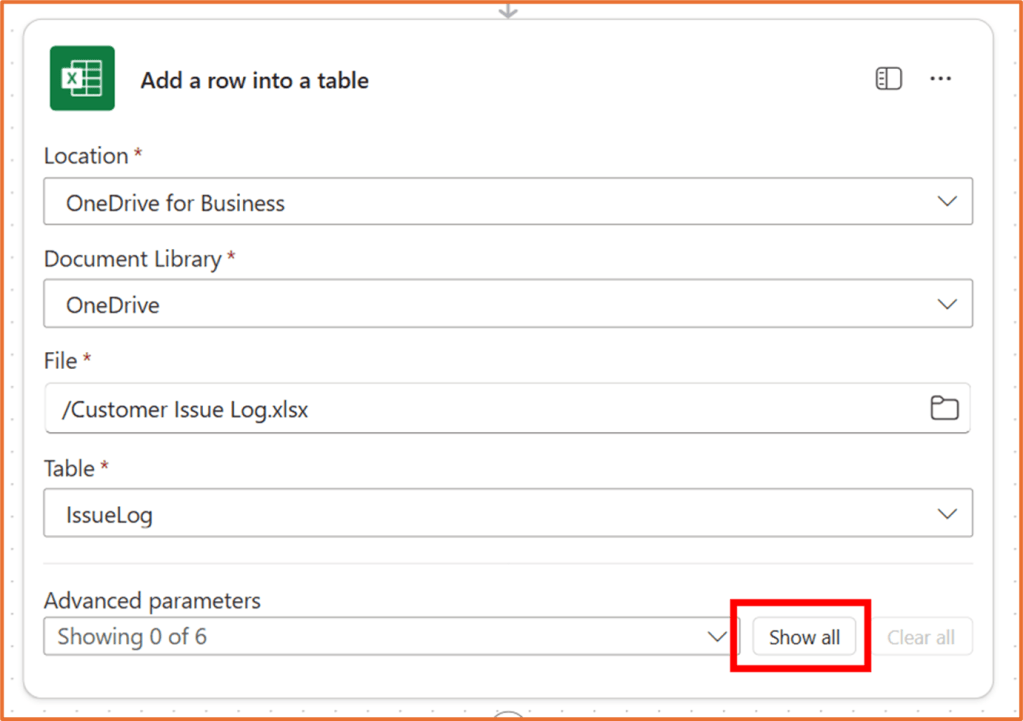This screenshot has width=1023, height=721.
Task: Open the ellipsis more options menu
Action: tap(941, 78)
